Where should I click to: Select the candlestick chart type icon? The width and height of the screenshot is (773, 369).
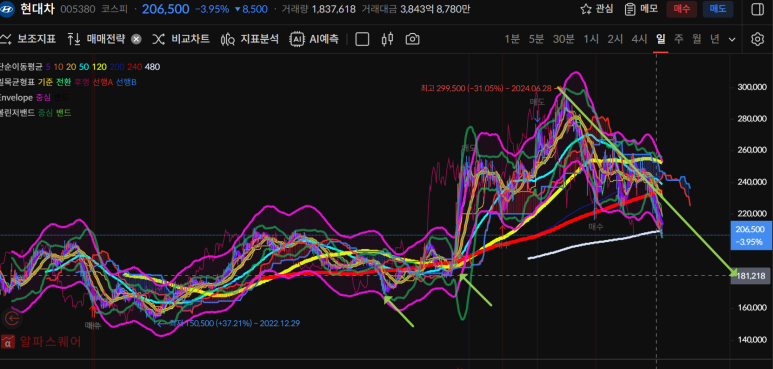[x=388, y=39]
